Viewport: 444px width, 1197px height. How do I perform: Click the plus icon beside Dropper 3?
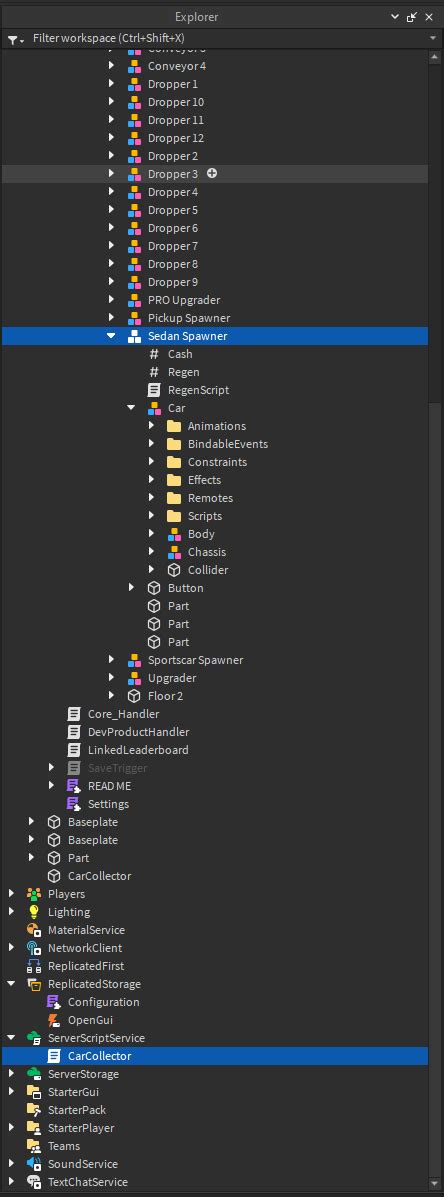[x=212, y=173]
